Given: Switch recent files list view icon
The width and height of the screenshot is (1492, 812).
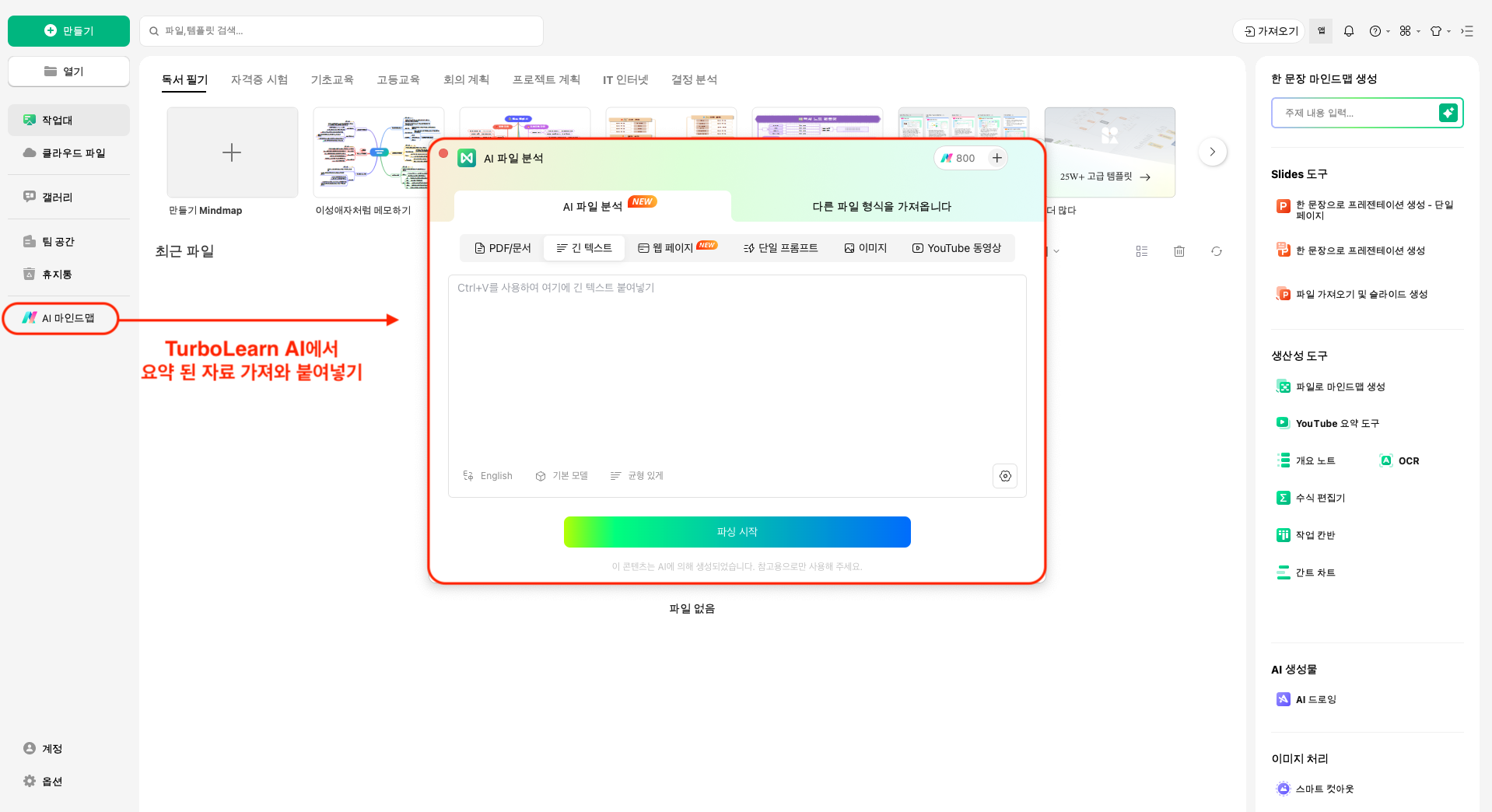Looking at the screenshot, I should [1142, 251].
